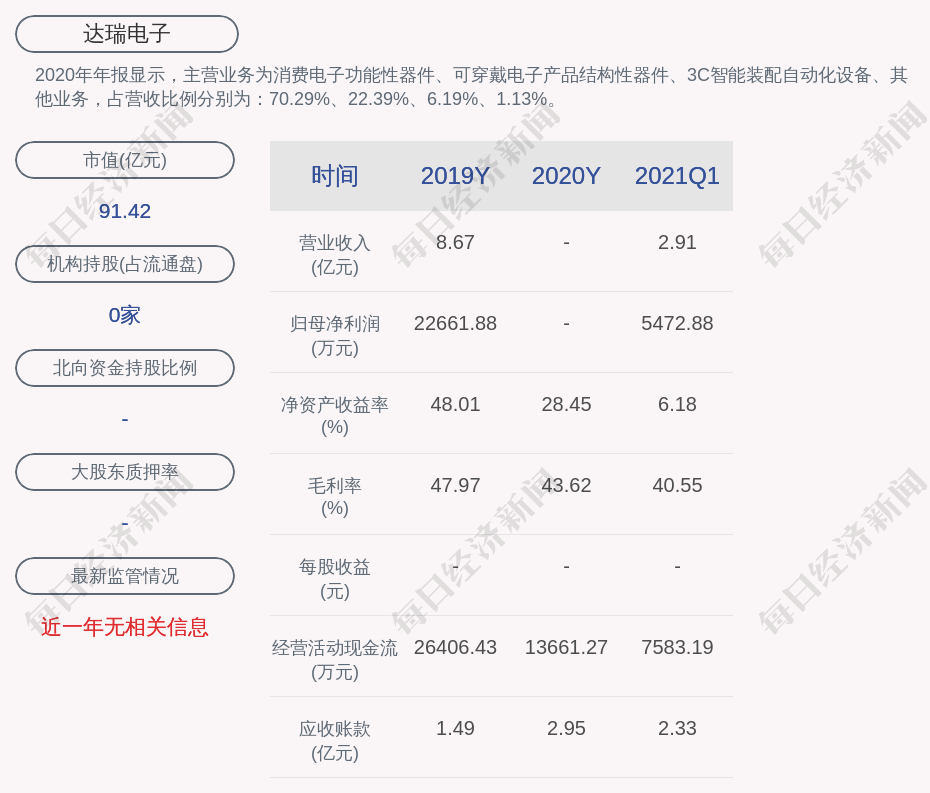Image resolution: width=930 pixels, height=793 pixels.
Task: Click the 2020年年报显示 description paragraph
Action: tap(471, 87)
